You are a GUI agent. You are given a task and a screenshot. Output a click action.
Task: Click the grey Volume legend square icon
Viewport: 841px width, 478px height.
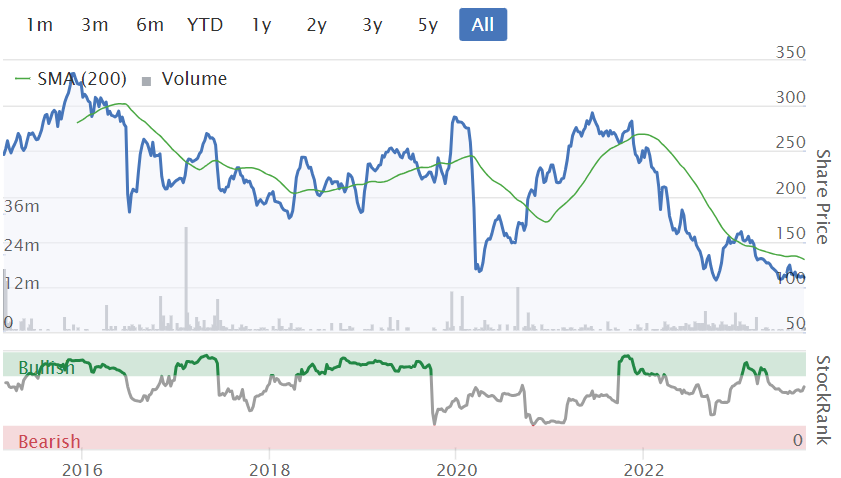click(147, 80)
